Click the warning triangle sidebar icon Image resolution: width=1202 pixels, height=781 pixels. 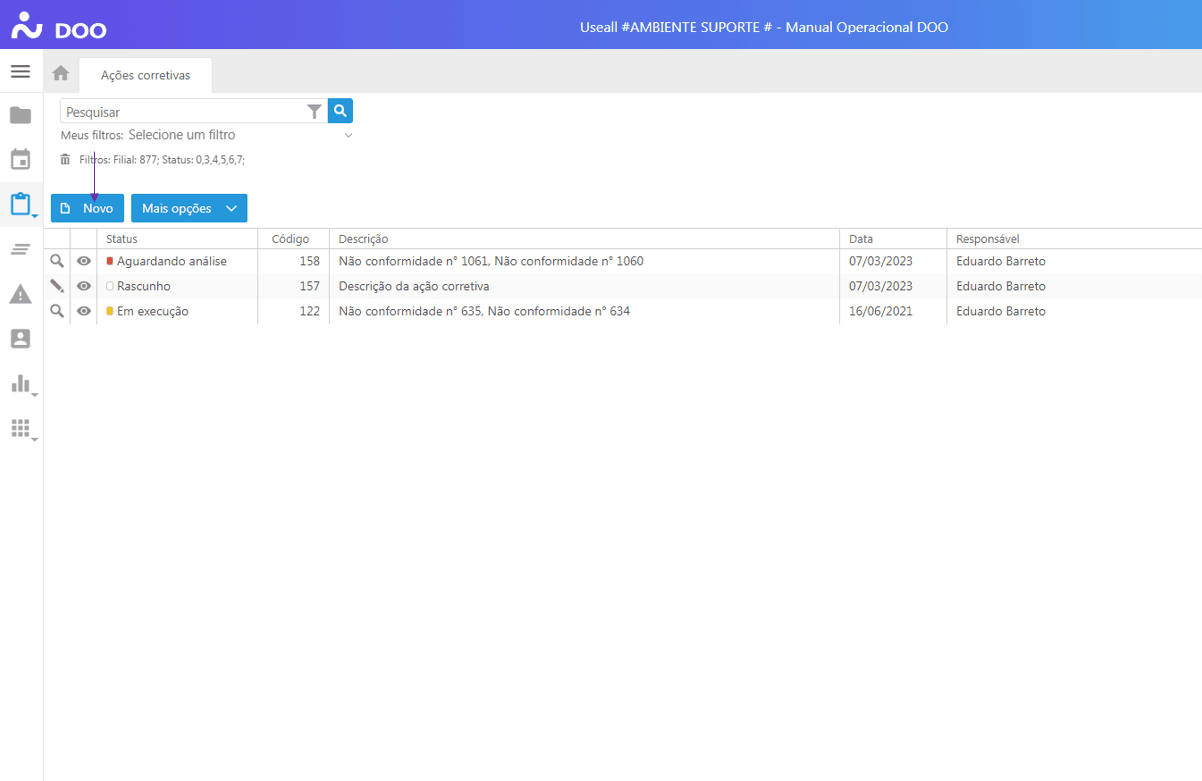click(x=20, y=294)
